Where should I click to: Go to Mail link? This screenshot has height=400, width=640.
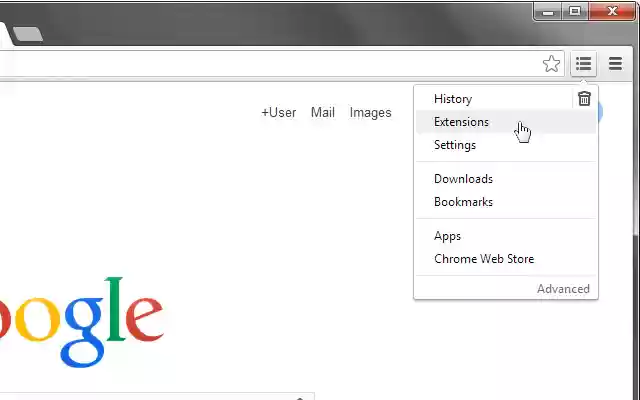(x=322, y=112)
